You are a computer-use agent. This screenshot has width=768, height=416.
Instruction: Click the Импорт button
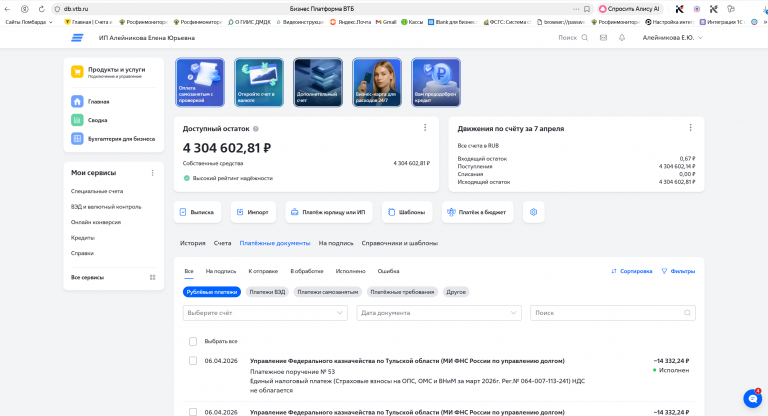pyautogui.click(x=253, y=212)
